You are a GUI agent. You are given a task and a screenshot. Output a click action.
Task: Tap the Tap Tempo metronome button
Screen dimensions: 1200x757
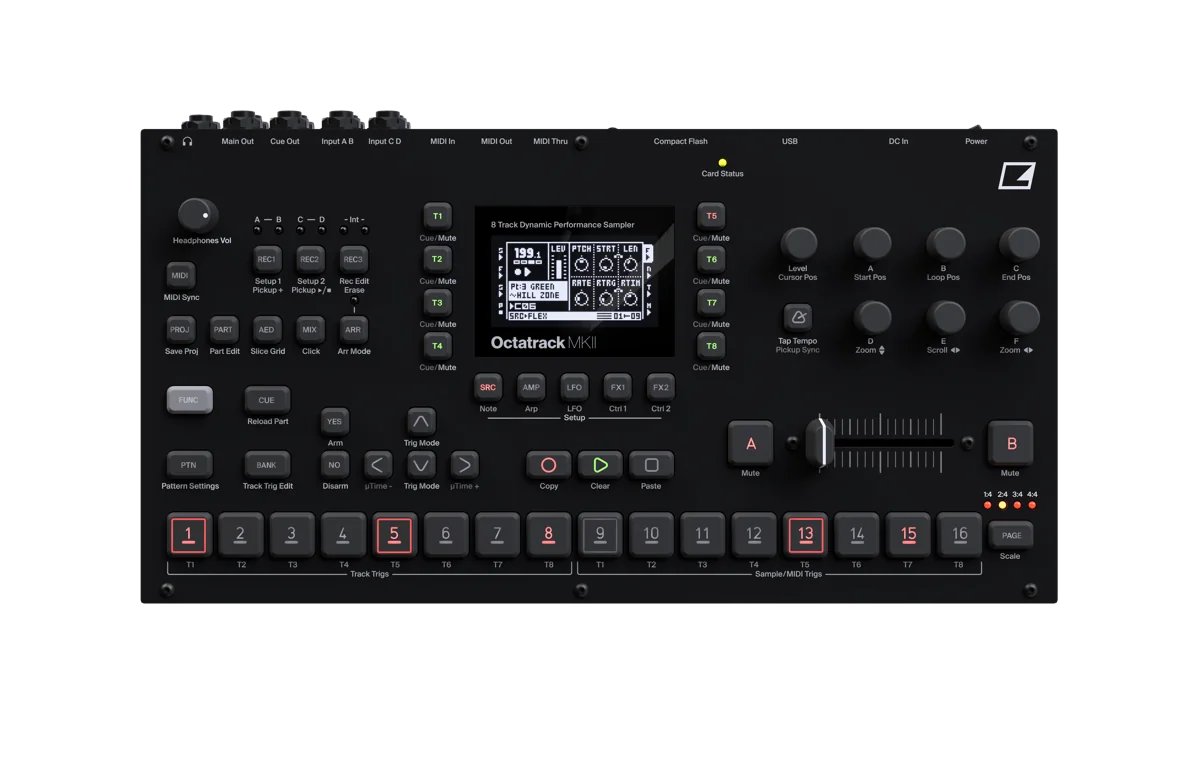(x=797, y=318)
